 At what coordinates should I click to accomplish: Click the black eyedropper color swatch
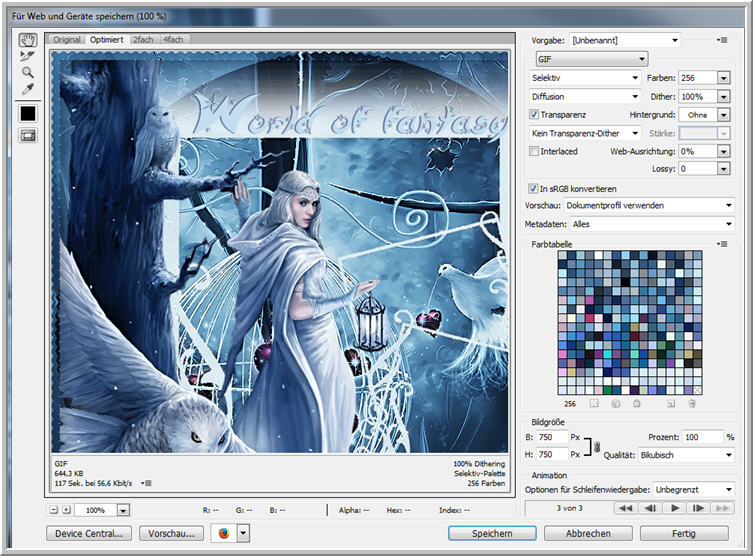click(28, 113)
